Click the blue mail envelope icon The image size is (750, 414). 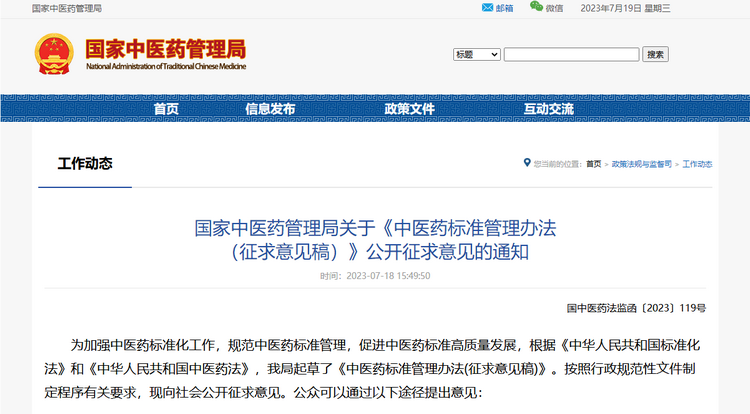tap(487, 7)
